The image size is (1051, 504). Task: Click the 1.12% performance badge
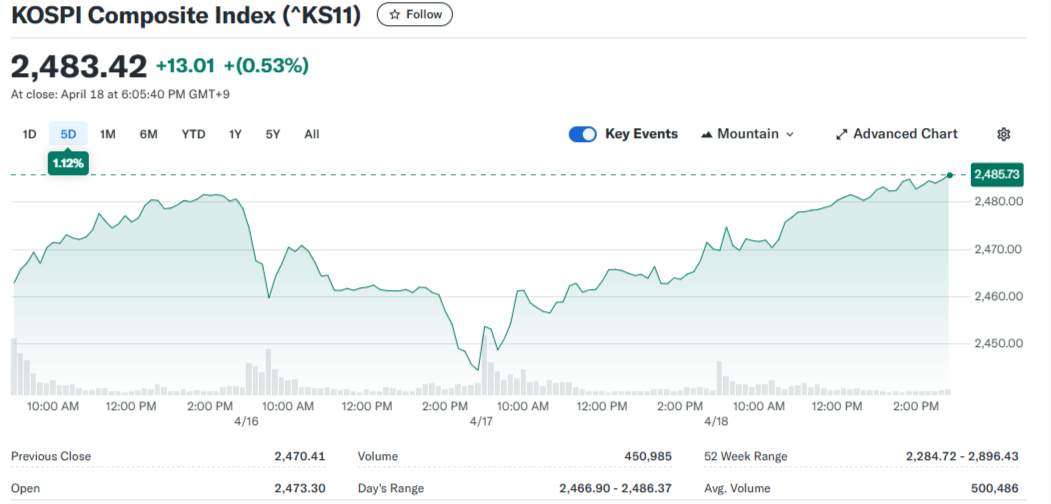pos(68,164)
